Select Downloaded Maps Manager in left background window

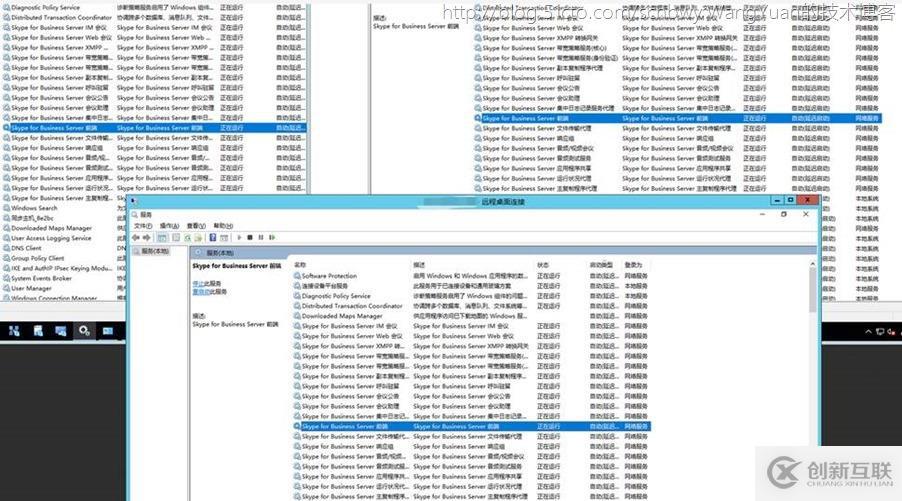(51, 228)
